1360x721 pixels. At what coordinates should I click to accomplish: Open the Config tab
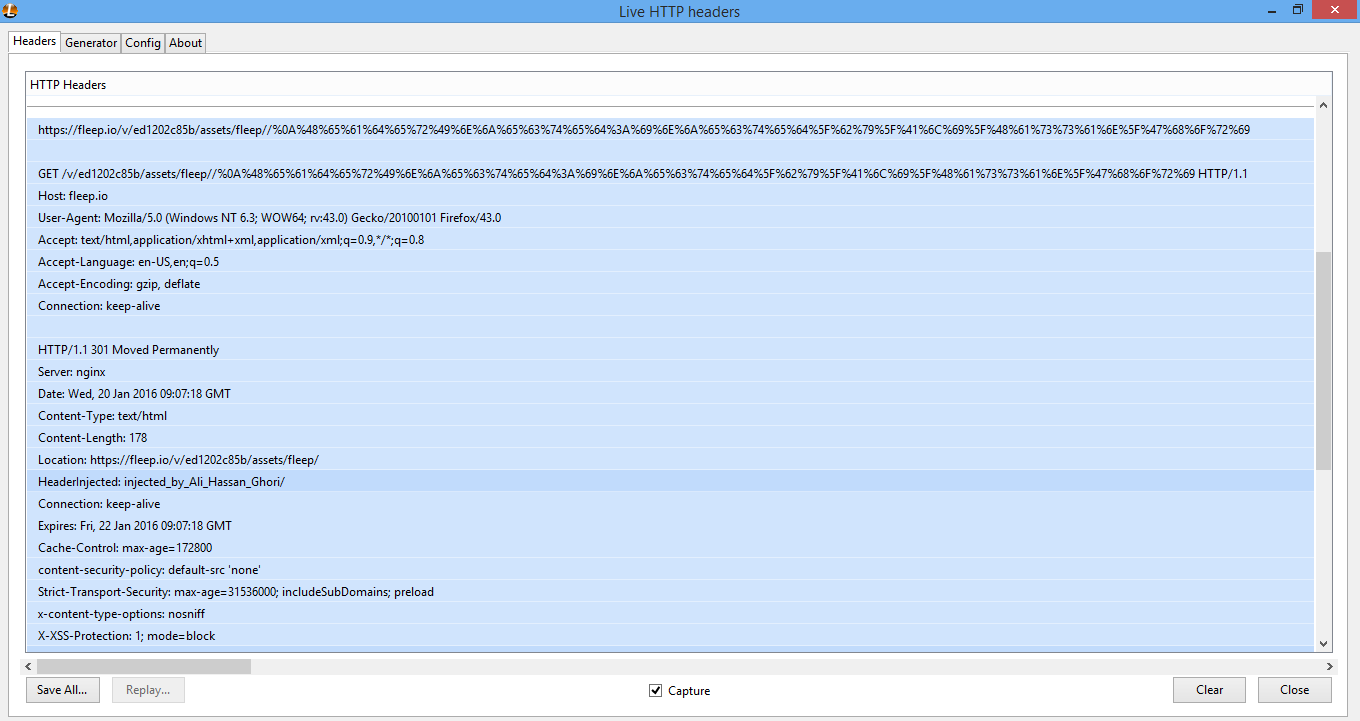(143, 43)
